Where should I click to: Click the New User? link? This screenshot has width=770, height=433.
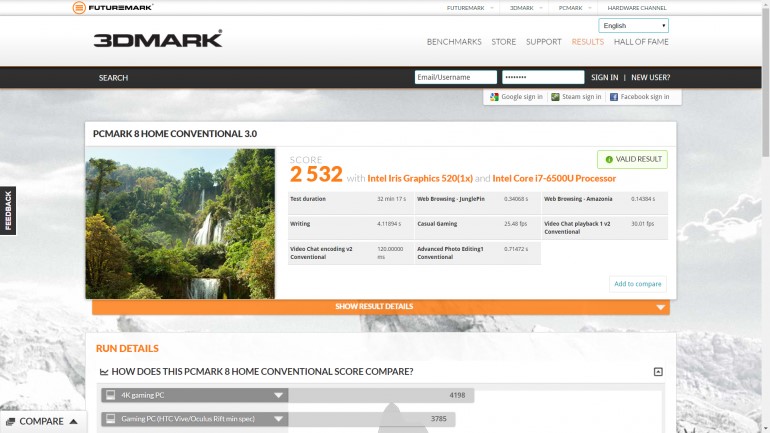pyautogui.click(x=650, y=77)
